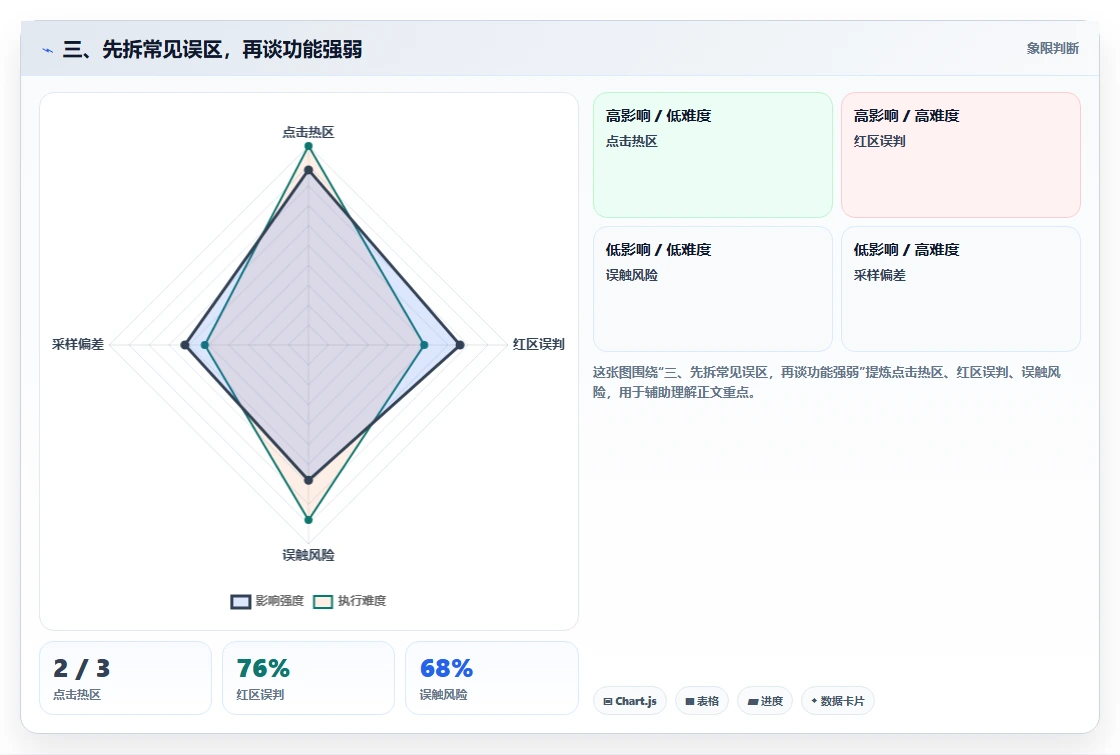The image size is (1120, 755).
Task: Select the 低影响 / 高难度 quadrant card
Action: [961, 289]
